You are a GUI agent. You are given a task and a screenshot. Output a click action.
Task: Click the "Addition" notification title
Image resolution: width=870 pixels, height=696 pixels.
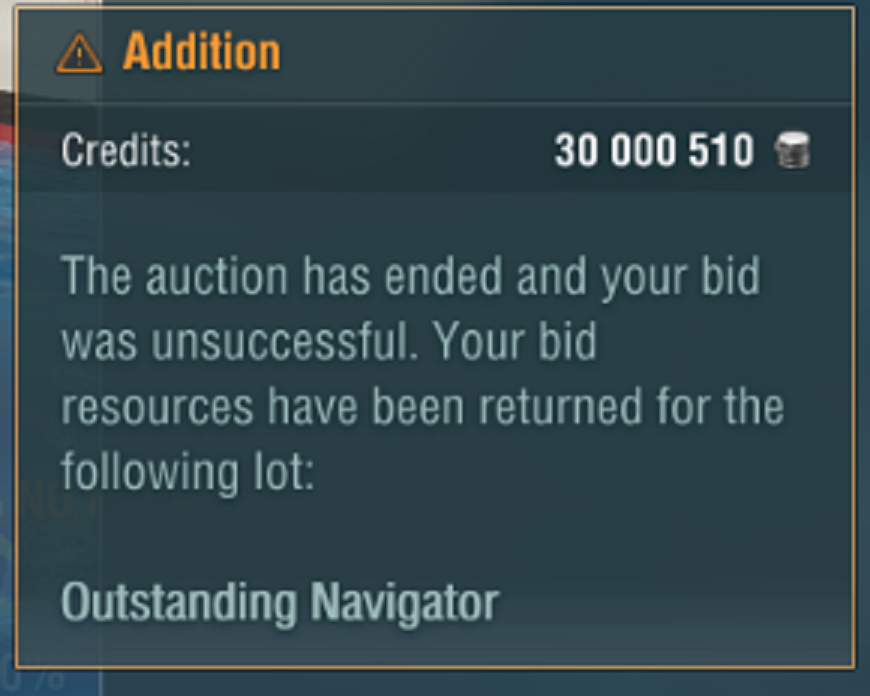click(201, 53)
